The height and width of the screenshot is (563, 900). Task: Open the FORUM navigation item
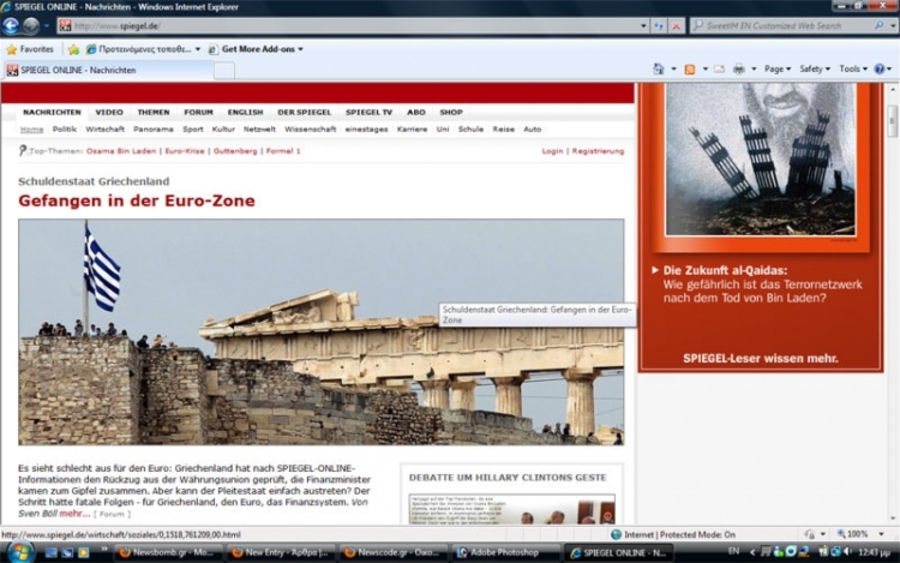pyautogui.click(x=199, y=112)
